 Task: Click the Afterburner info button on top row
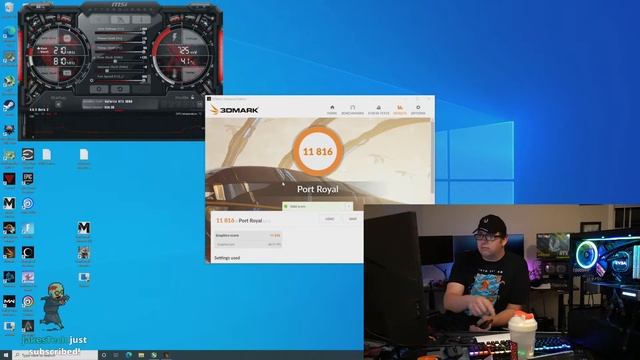[x=141, y=20]
